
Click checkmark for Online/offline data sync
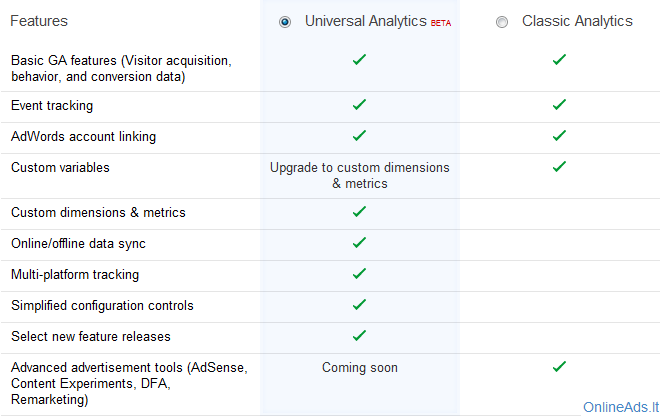(x=359, y=243)
